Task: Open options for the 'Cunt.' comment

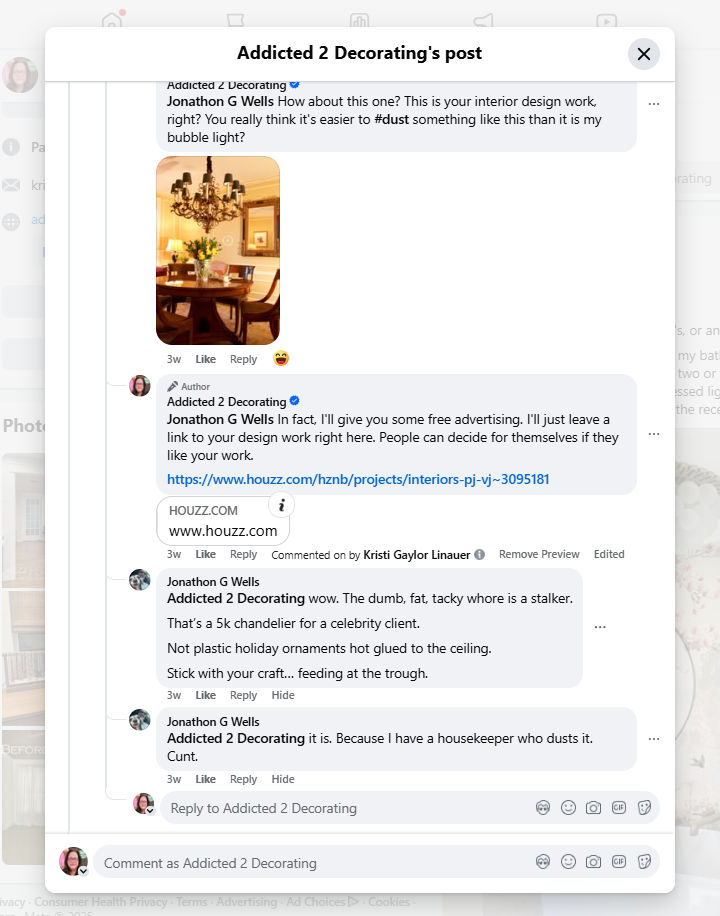Action: point(654,739)
